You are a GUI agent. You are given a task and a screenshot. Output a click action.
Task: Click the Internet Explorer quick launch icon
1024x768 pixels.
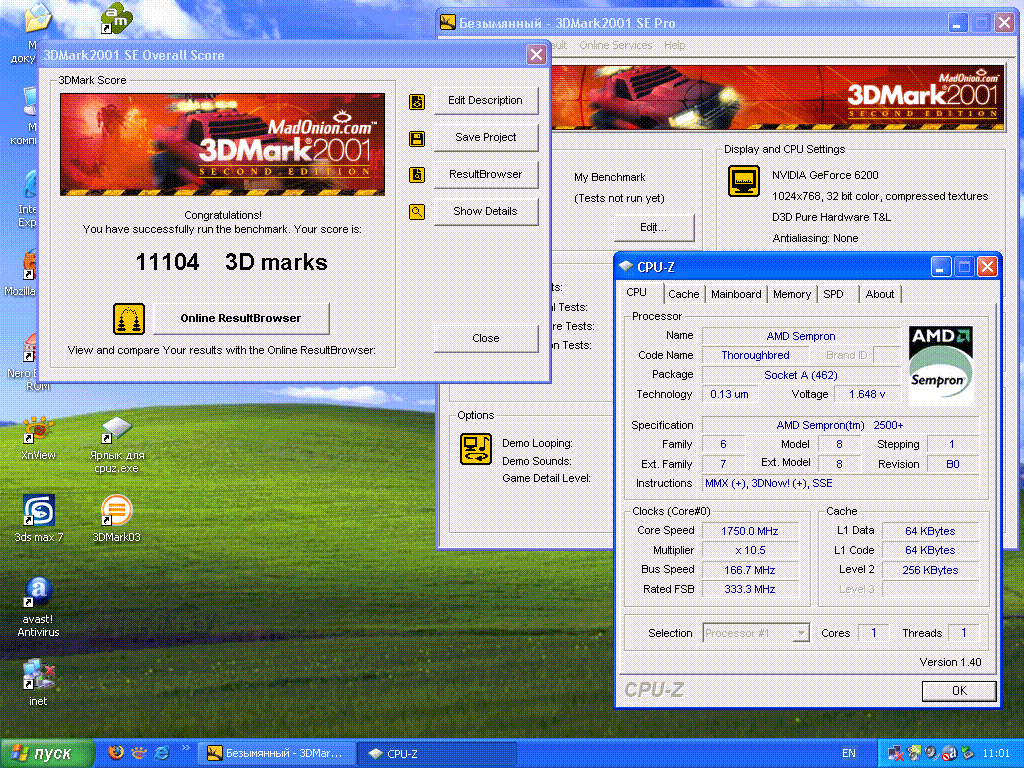click(x=161, y=753)
